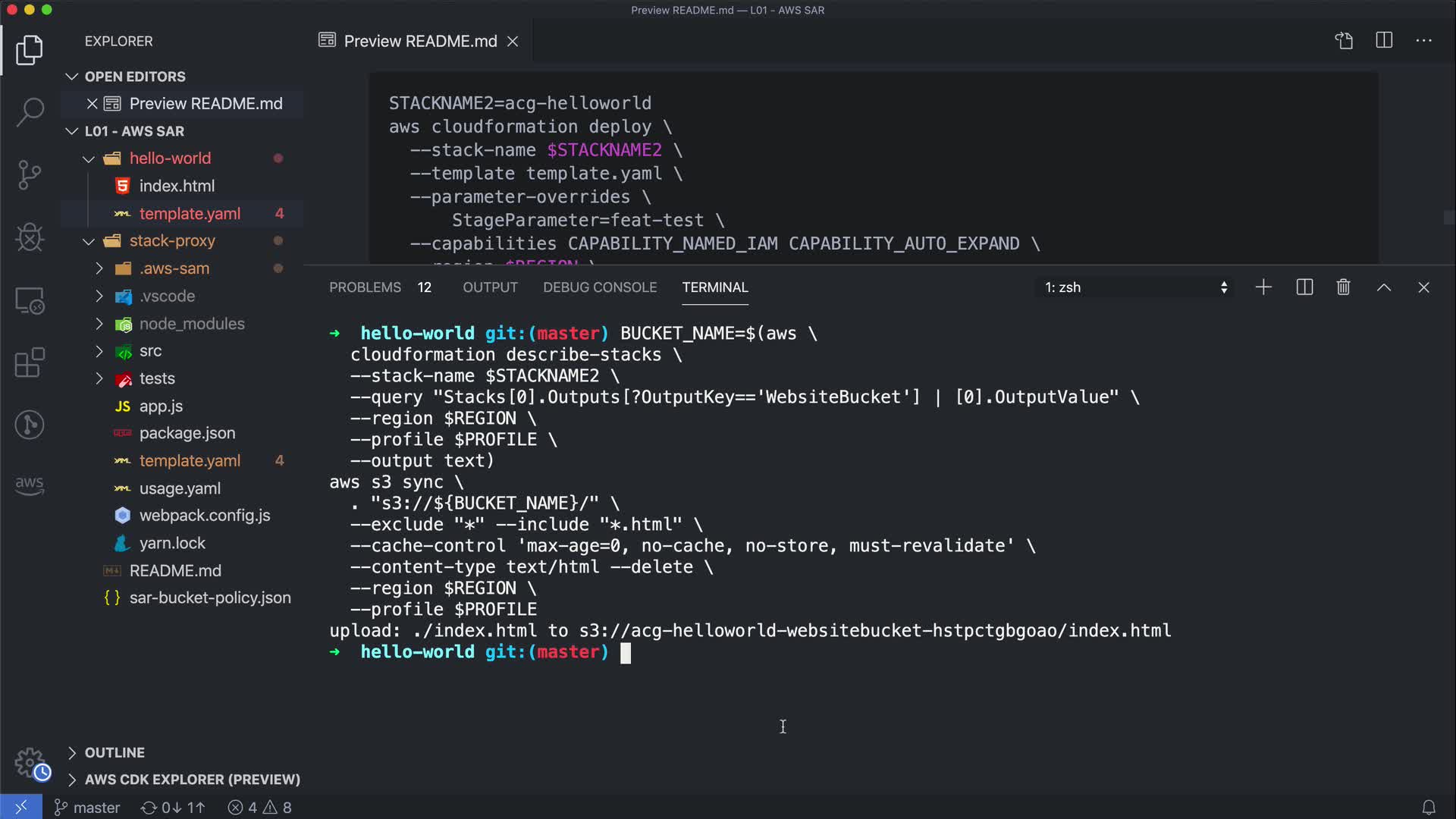This screenshot has height=819, width=1456.
Task: Open the Search view in activity bar
Action: 30,112
